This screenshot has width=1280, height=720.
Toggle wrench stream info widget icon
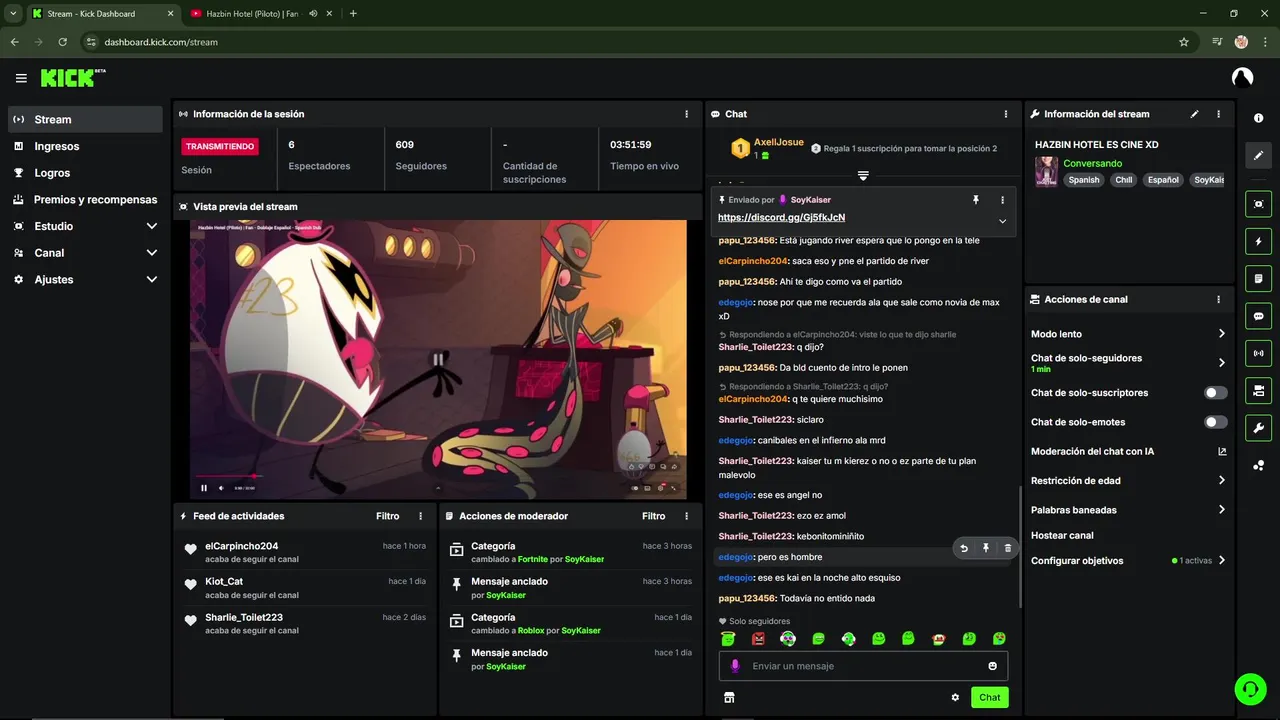tap(1258, 428)
